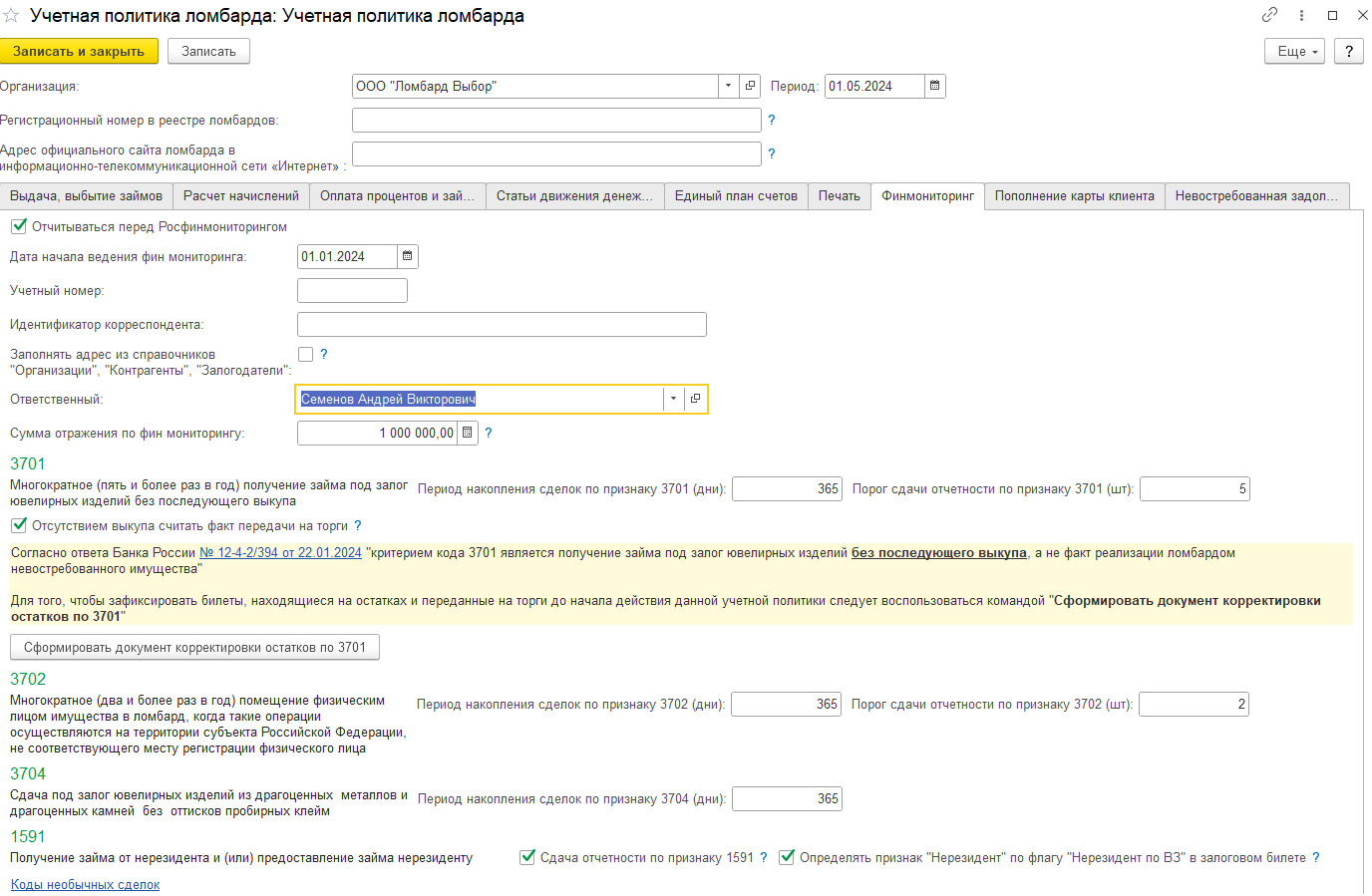This screenshot has height=896, width=1372.
Task: Click the Записать button
Action: (x=208, y=51)
